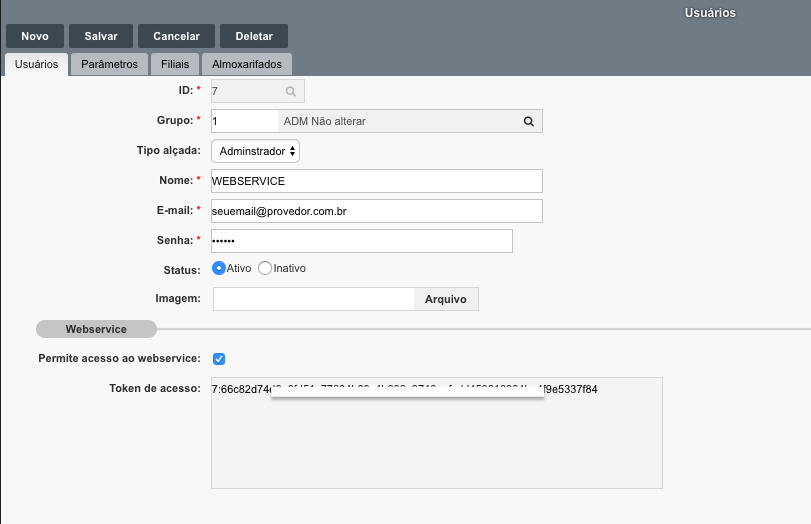Go to the Almoxarifados tab

(x=247, y=64)
